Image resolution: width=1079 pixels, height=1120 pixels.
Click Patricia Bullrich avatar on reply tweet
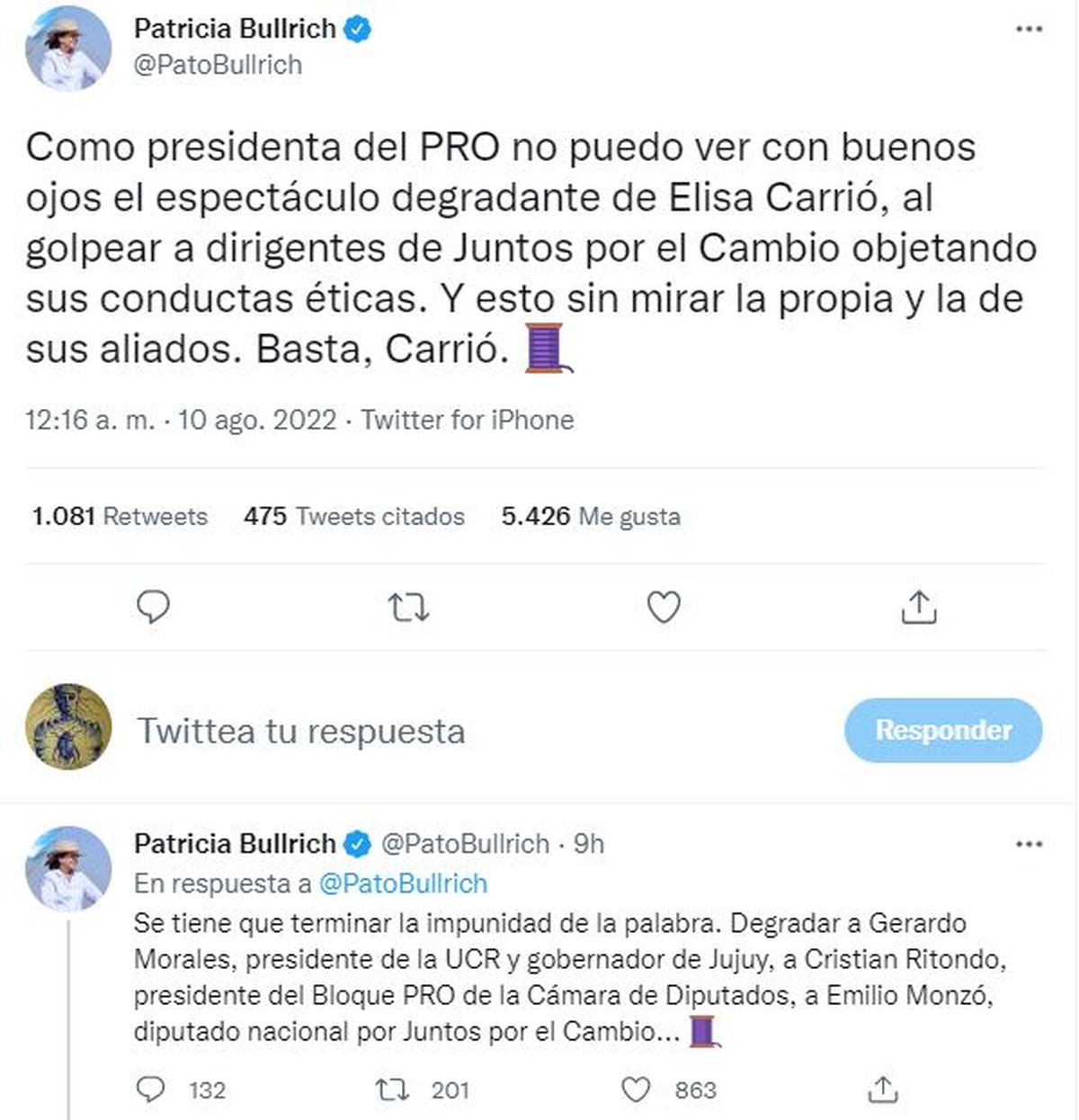point(68,868)
